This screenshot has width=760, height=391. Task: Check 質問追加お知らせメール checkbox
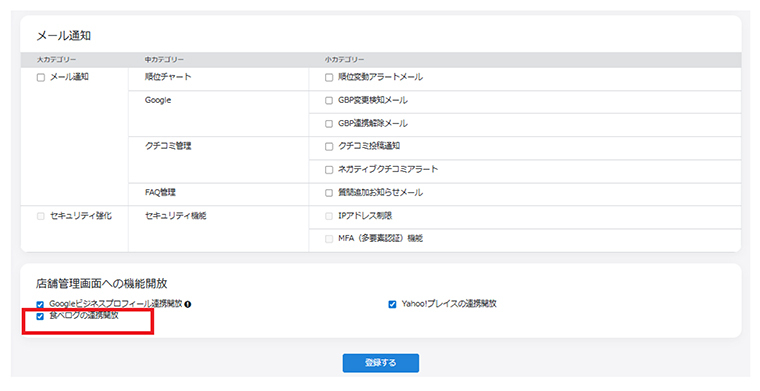pos(329,193)
